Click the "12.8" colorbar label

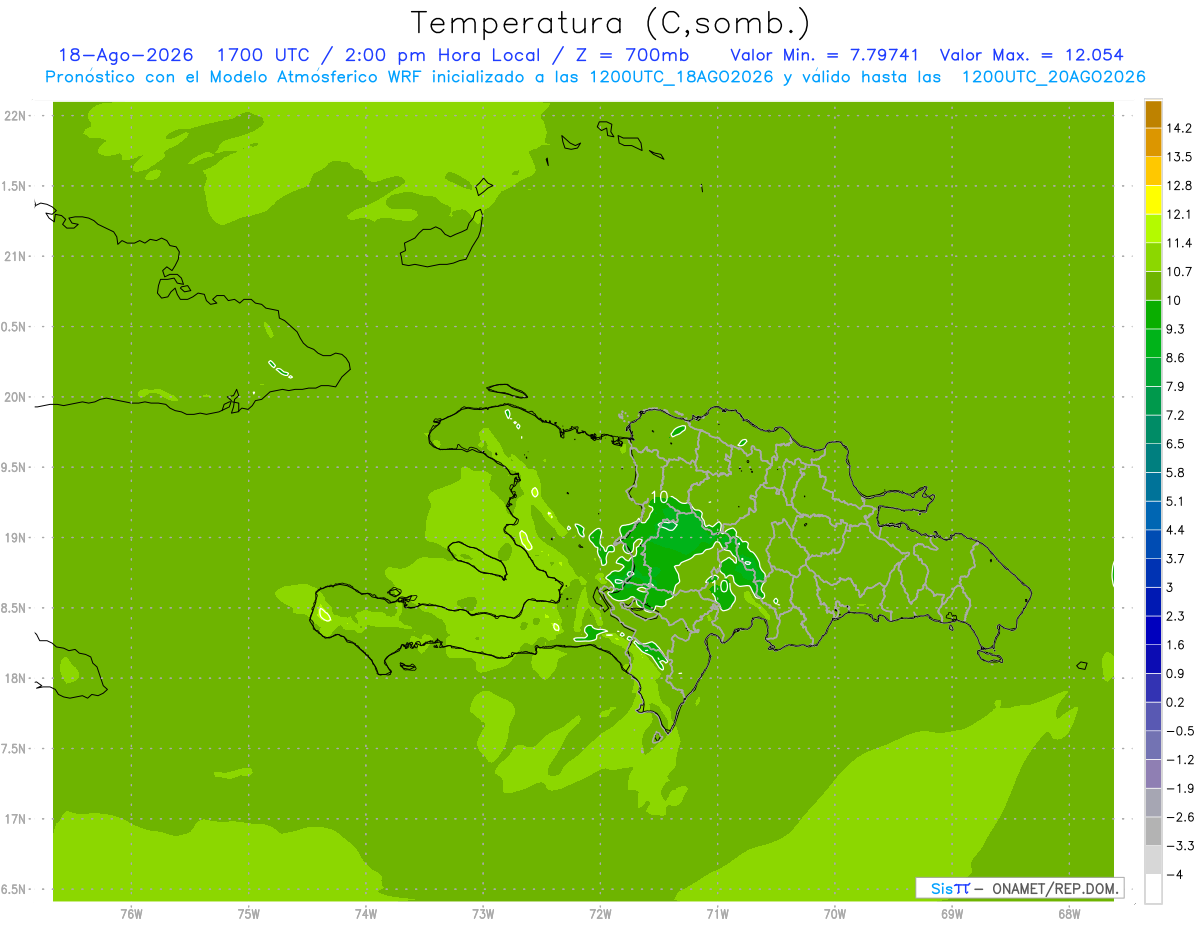(x=1179, y=186)
